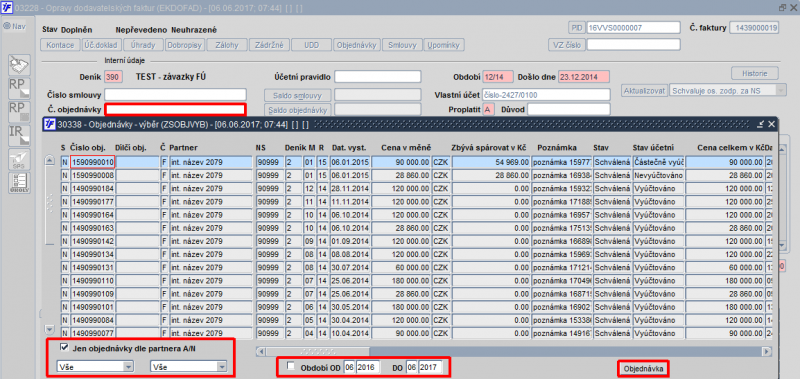Expand the first Vše dropdown
Screen dimensions: 800x379
pyautogui.click(x=95, y=366)
